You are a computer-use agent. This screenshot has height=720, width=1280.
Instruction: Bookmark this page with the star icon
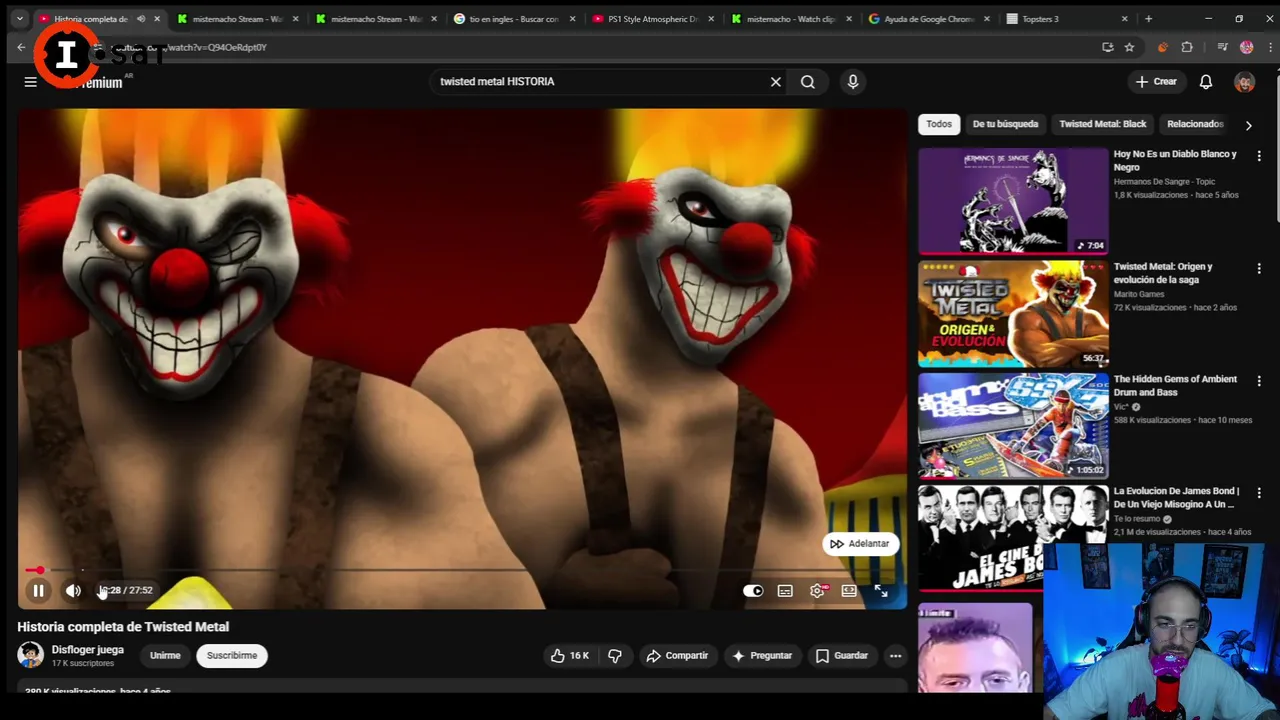pos(1129,47)
